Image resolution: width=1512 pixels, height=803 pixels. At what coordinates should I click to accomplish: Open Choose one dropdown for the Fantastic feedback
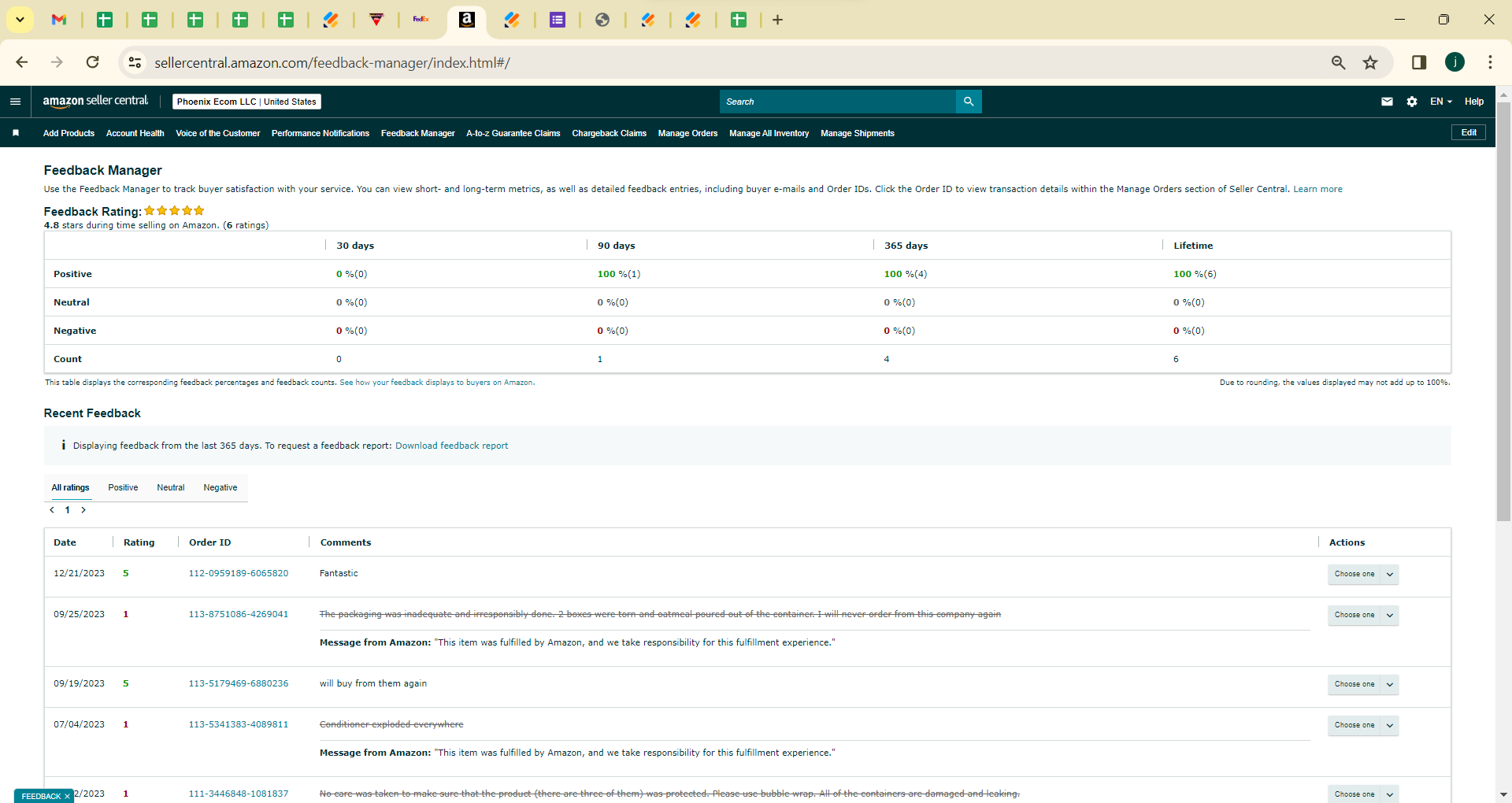tap(1363, 574)
